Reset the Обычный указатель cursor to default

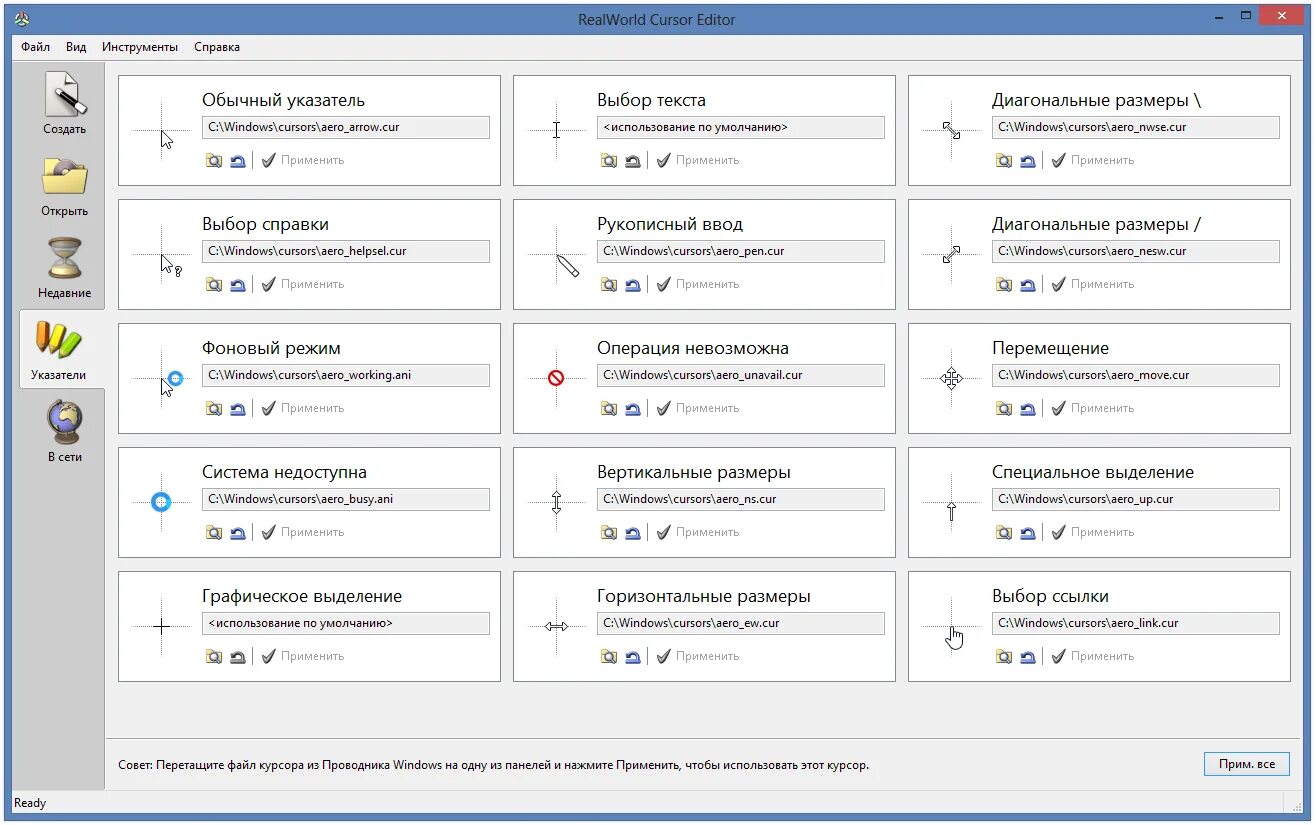pos(238,160)
